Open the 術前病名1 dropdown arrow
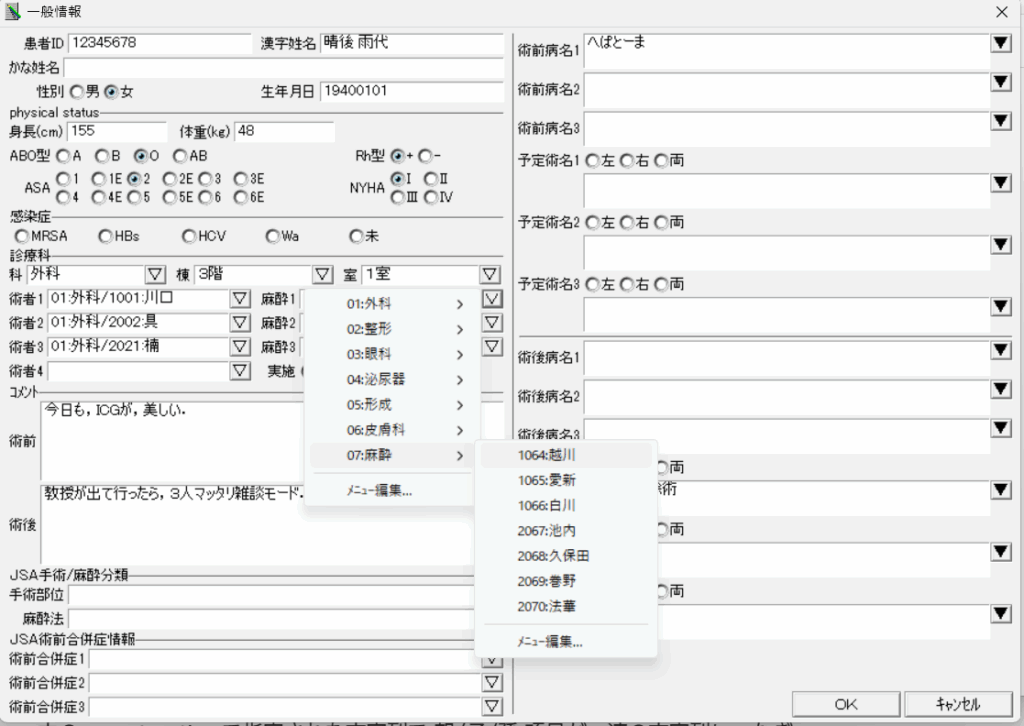Image resolution: width=1024 pixels, height=726 pixels. point(1001,44)
